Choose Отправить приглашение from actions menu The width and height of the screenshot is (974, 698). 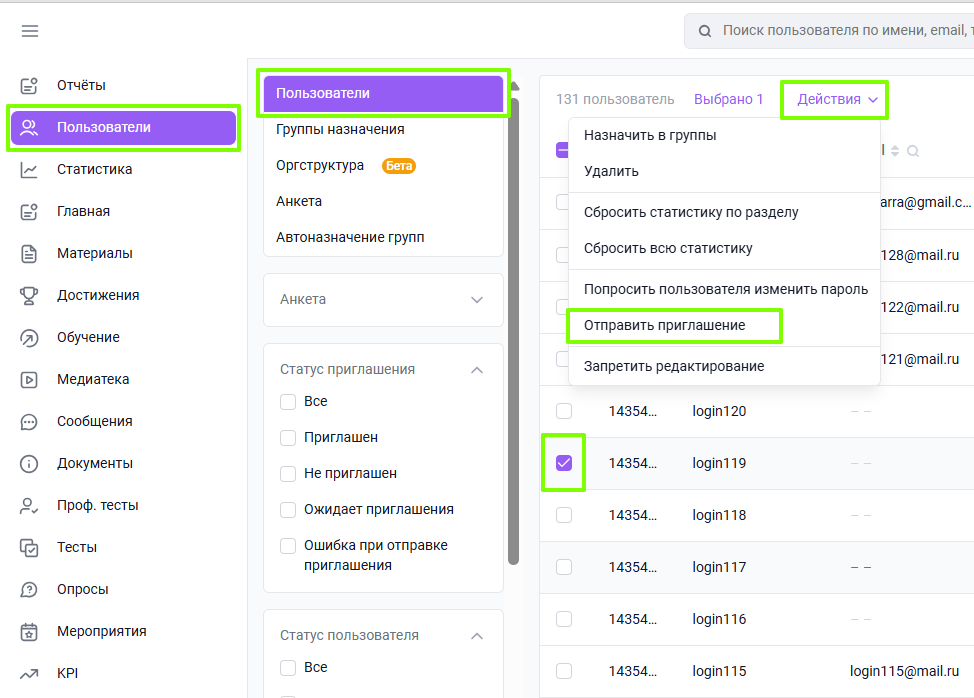[664, 325]
